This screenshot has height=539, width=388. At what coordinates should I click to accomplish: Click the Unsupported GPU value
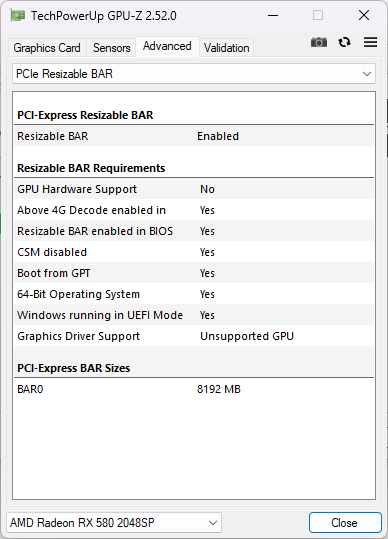coord(247,336)
